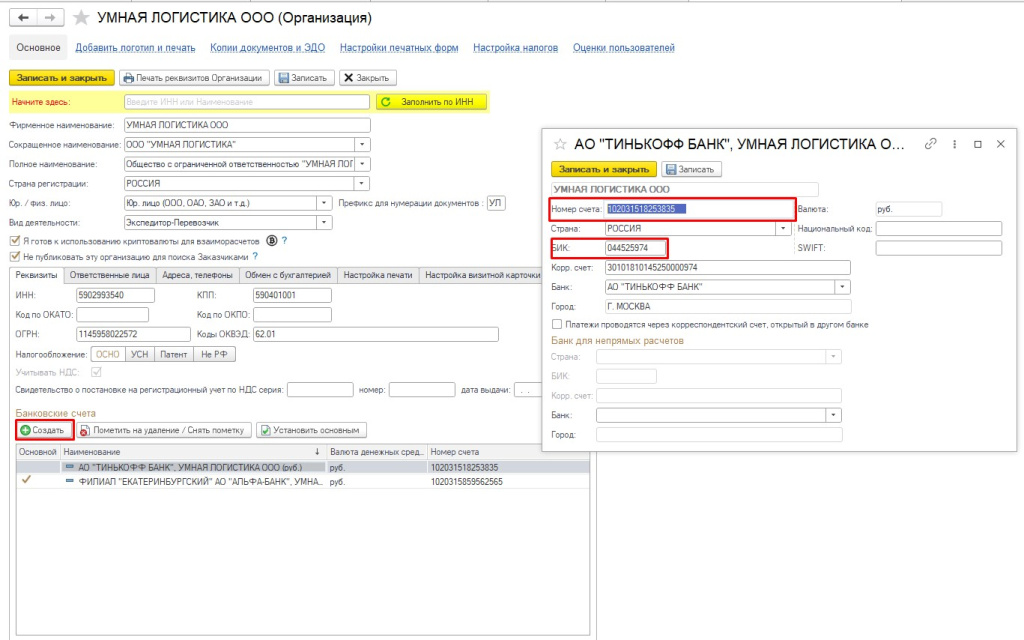Expand Юр. / физ. лицо dropdown
This screenshot has height=640, width=1024.
pos(324,203)
